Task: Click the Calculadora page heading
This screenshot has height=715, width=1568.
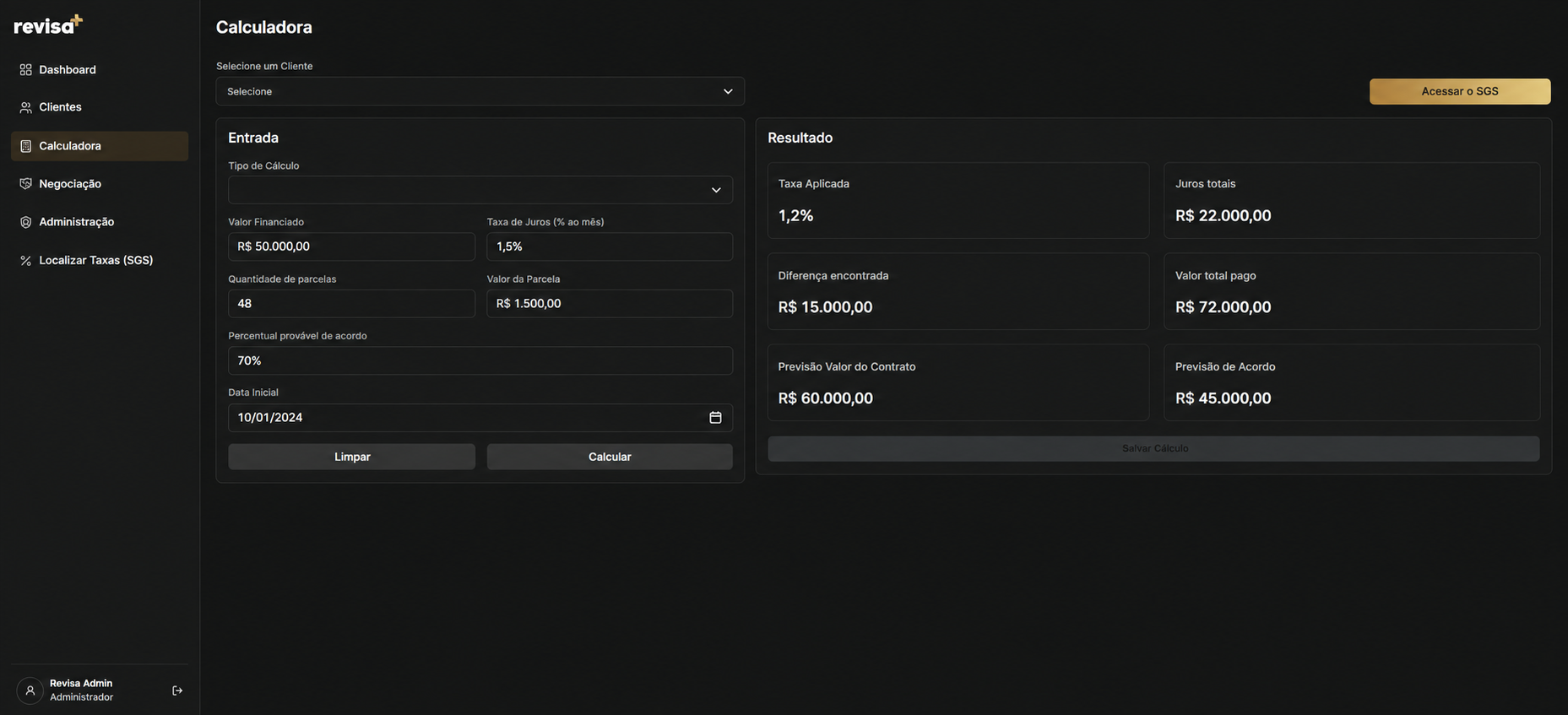Action: point(263,27)
